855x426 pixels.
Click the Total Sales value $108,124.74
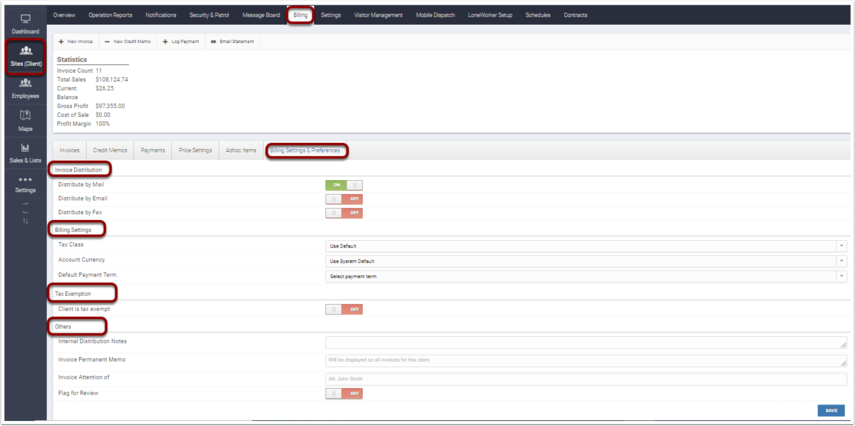point(112,80)
